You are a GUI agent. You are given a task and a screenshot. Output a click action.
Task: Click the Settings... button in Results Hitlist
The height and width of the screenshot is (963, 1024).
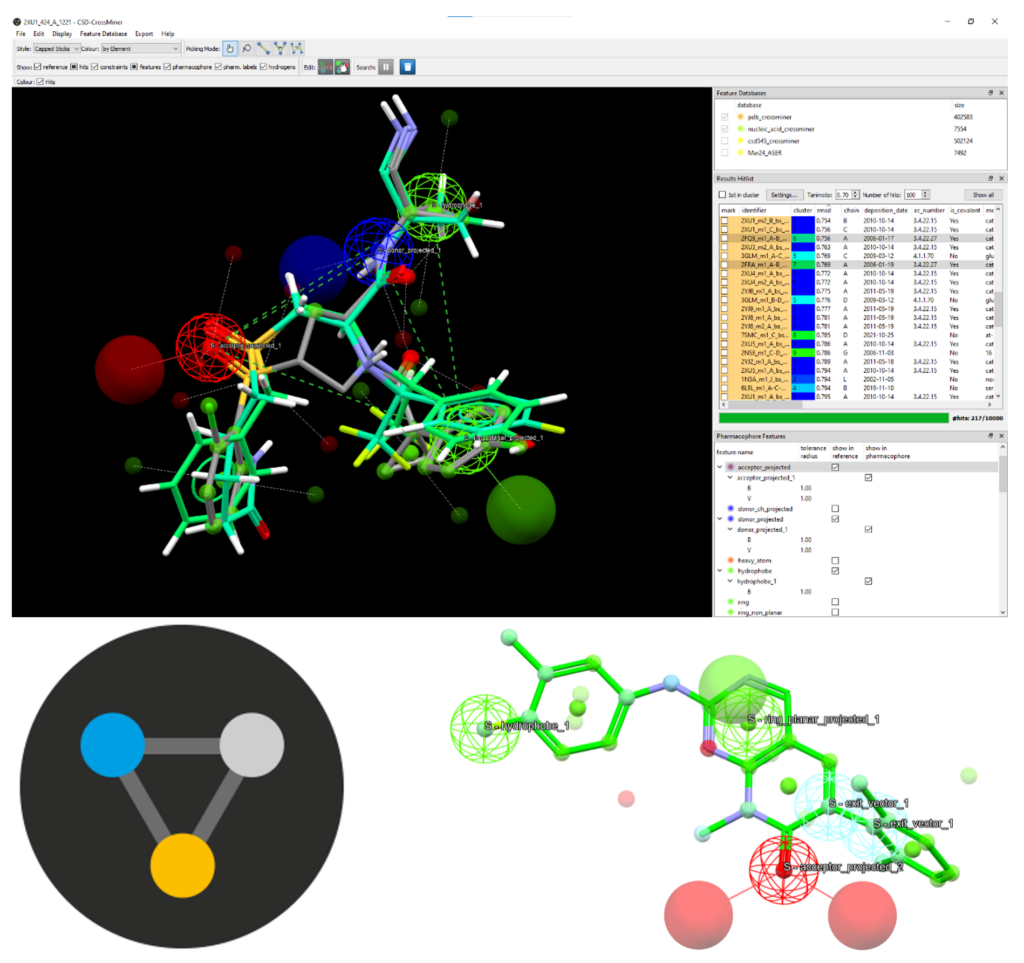click(784, 195)
